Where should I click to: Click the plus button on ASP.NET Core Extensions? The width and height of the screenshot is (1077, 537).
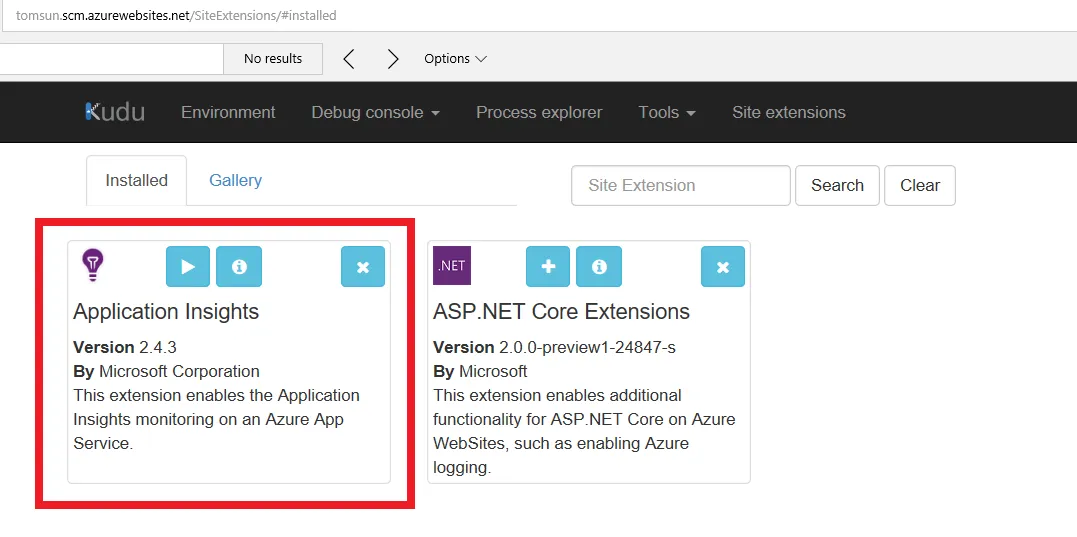[548, 266]
